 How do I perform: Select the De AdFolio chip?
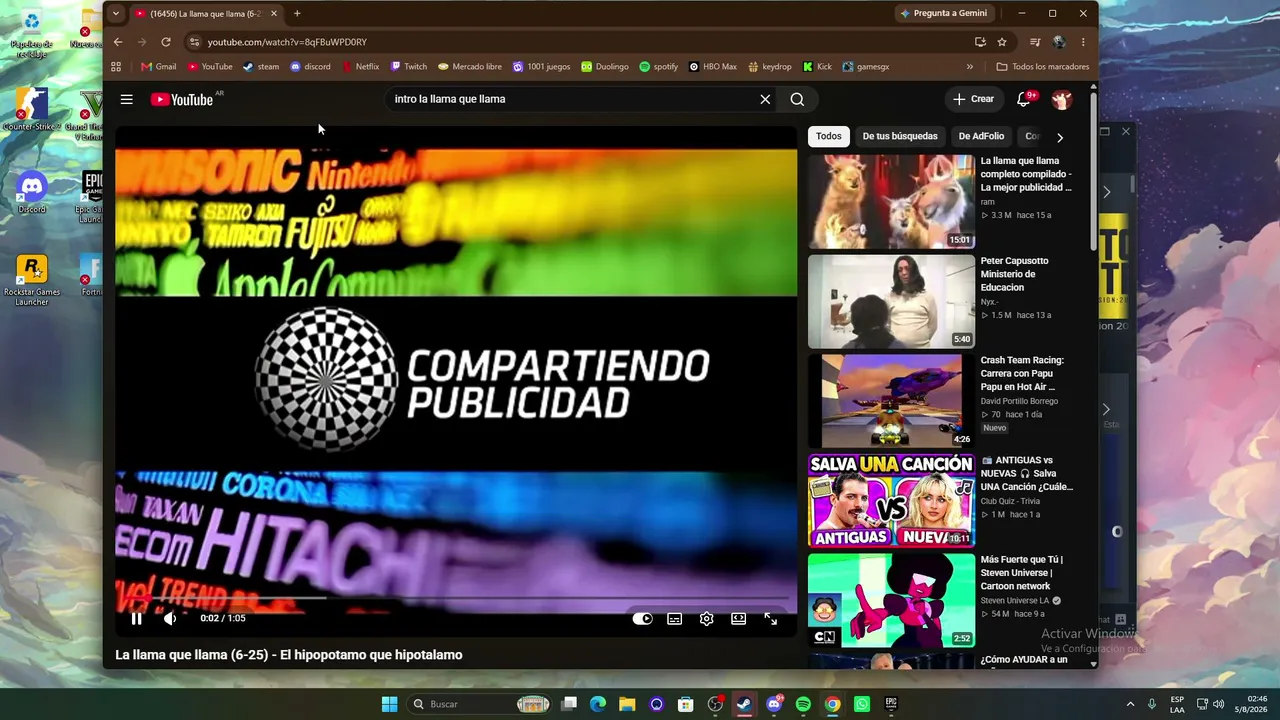(x=981, y=136)
